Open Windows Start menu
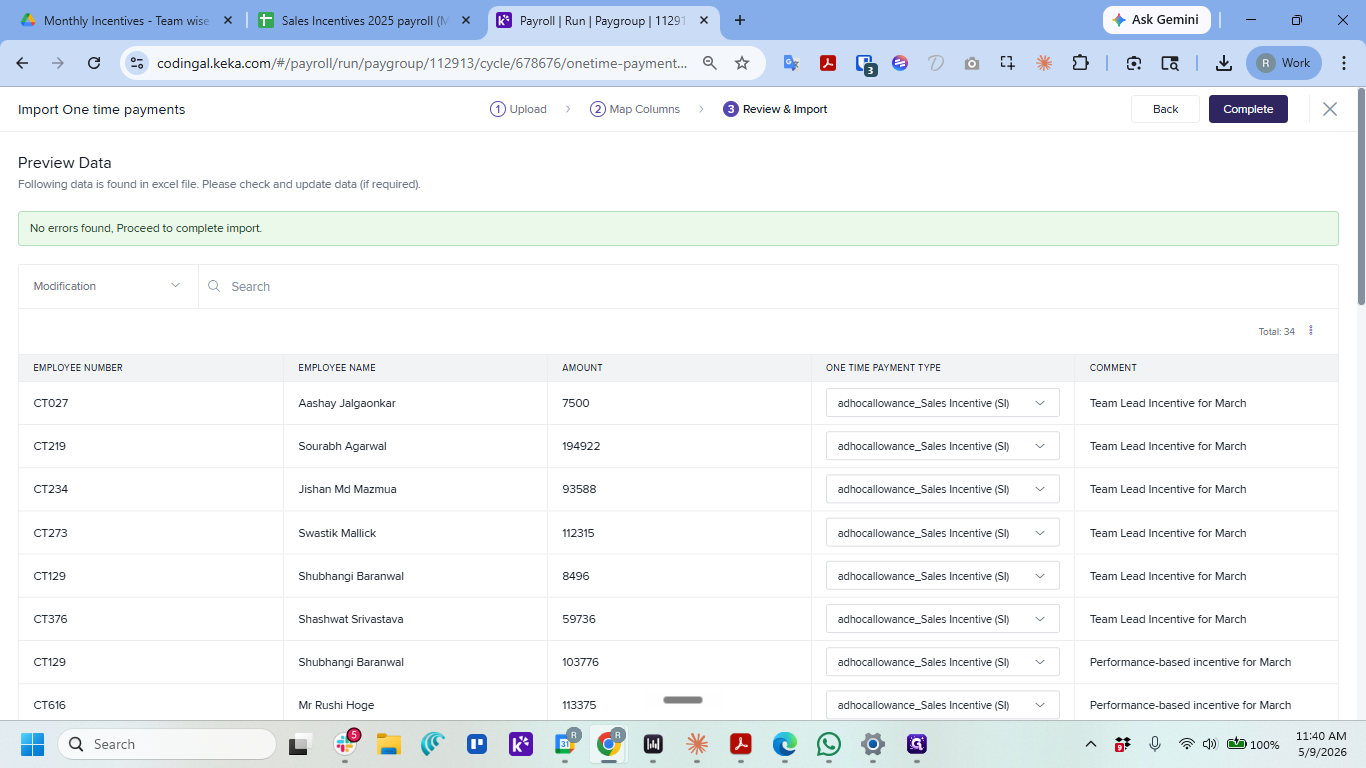Viewport: 1366px width, 768px height. click(x=33, y=744)
